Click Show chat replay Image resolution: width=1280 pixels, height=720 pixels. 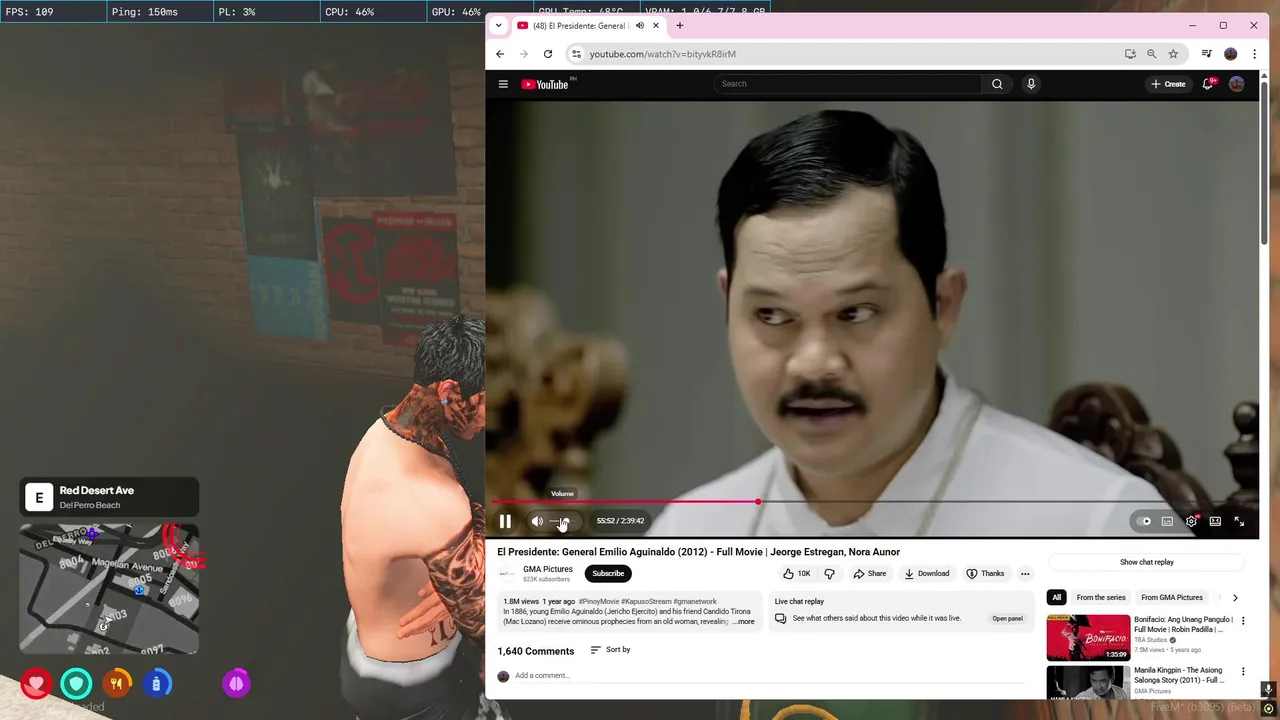pyautogui.click(x=1147, y=562)
